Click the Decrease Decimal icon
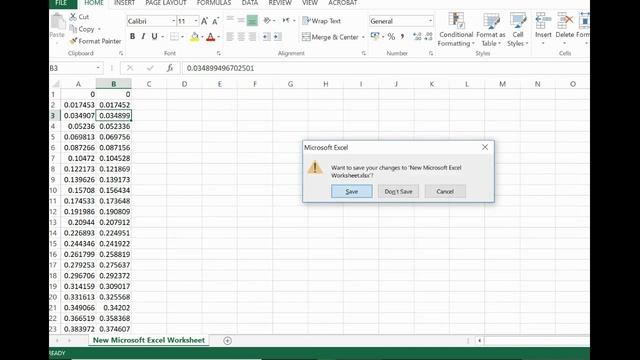The width and height of the screenshot is (640, 360). point(428,37)
